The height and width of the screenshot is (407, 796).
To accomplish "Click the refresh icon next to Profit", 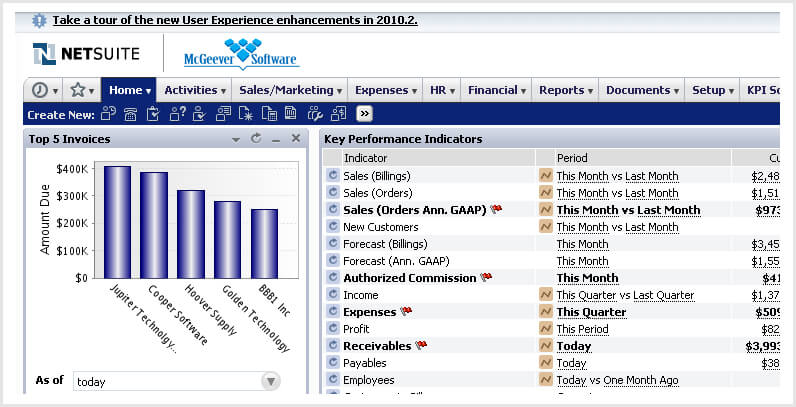I will pos(333,329).
